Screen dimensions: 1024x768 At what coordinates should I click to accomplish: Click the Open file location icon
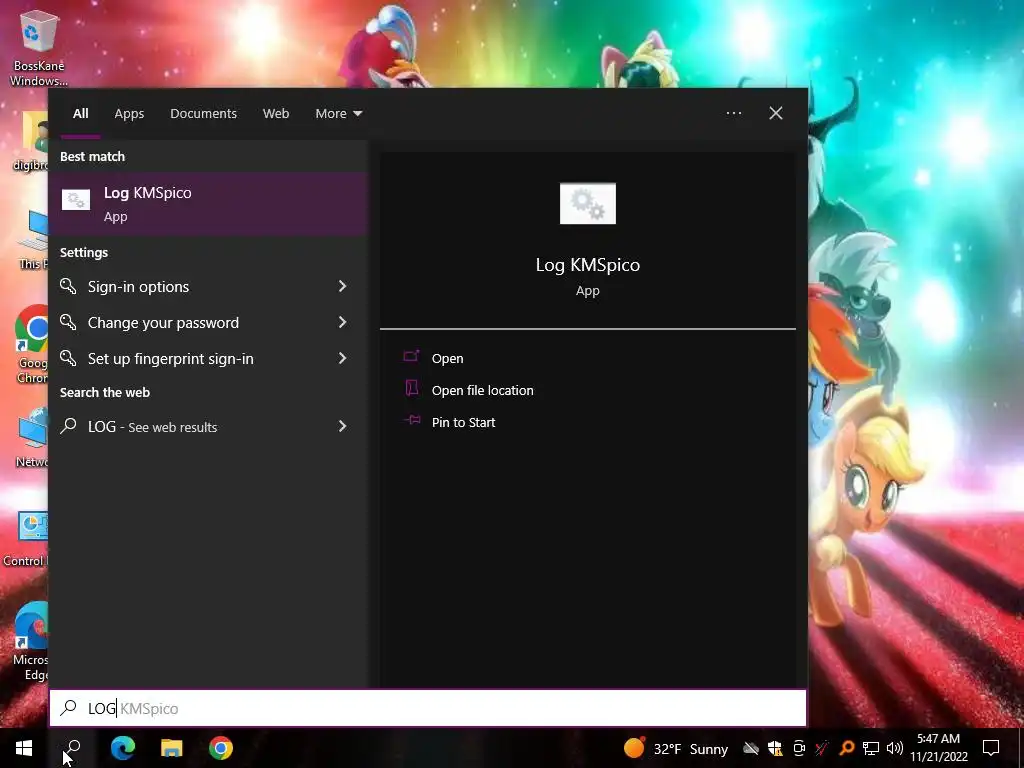411,388
